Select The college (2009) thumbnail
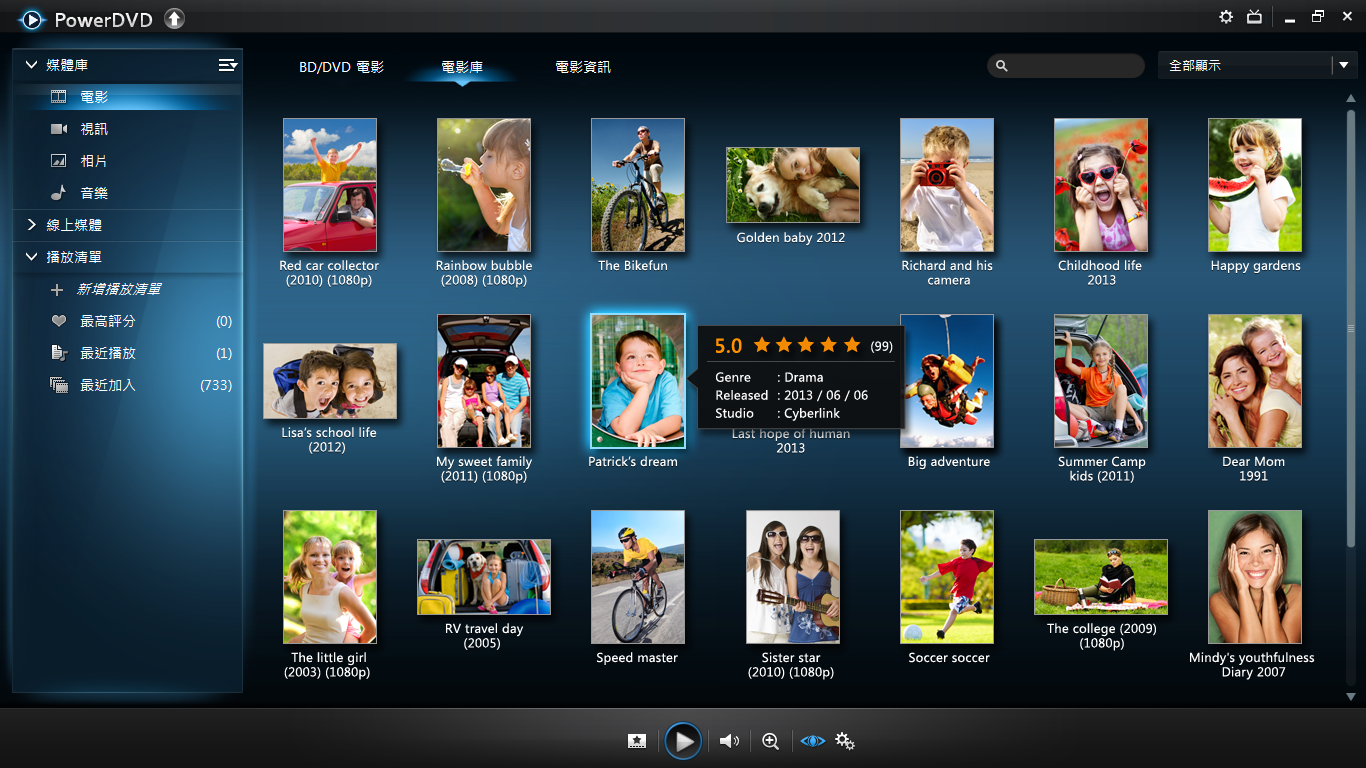Image resolution: width=1366 pixels, height=768 pixels. click(1101, 577)
